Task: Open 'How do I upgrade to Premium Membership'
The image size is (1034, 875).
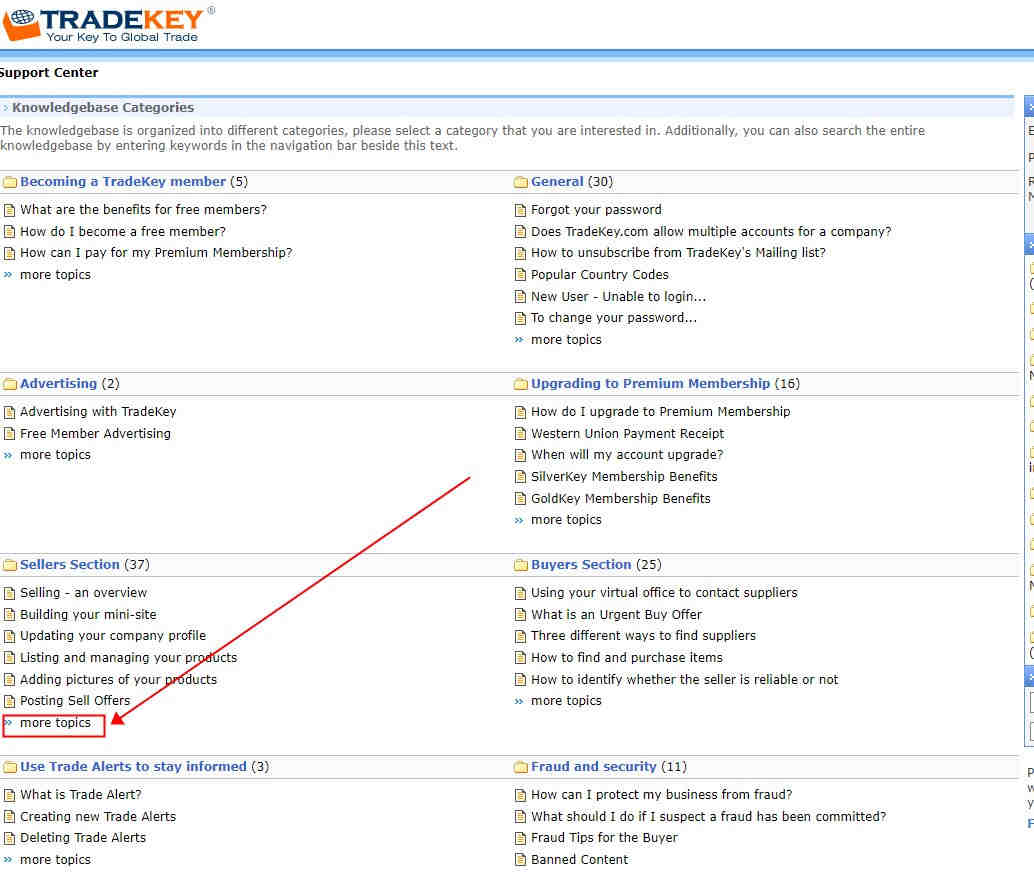Action: tap(660, 412)
